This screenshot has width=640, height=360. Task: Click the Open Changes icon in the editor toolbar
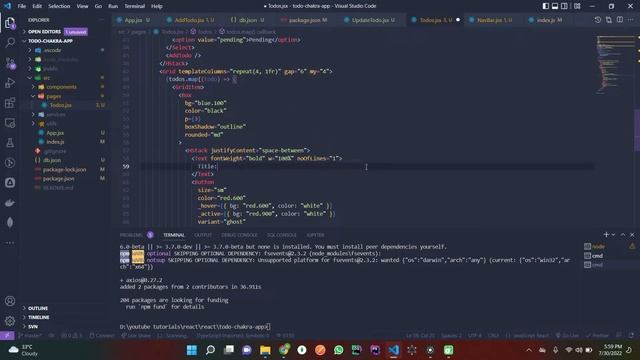click(609, 20)
